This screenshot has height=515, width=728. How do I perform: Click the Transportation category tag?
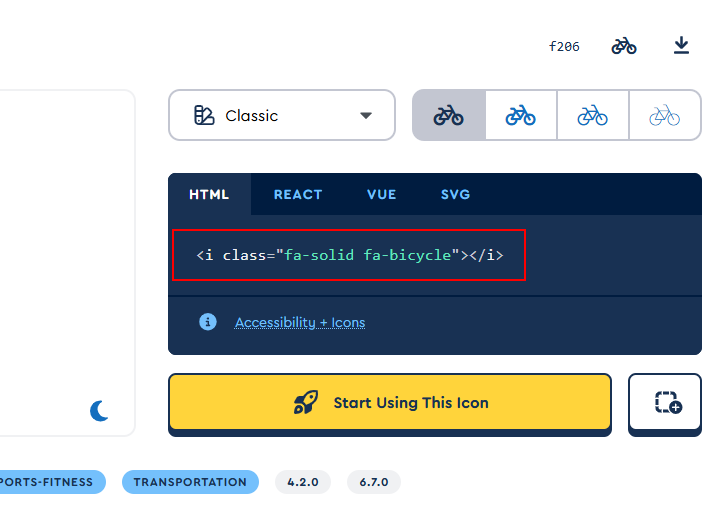(x=190, y=482)
